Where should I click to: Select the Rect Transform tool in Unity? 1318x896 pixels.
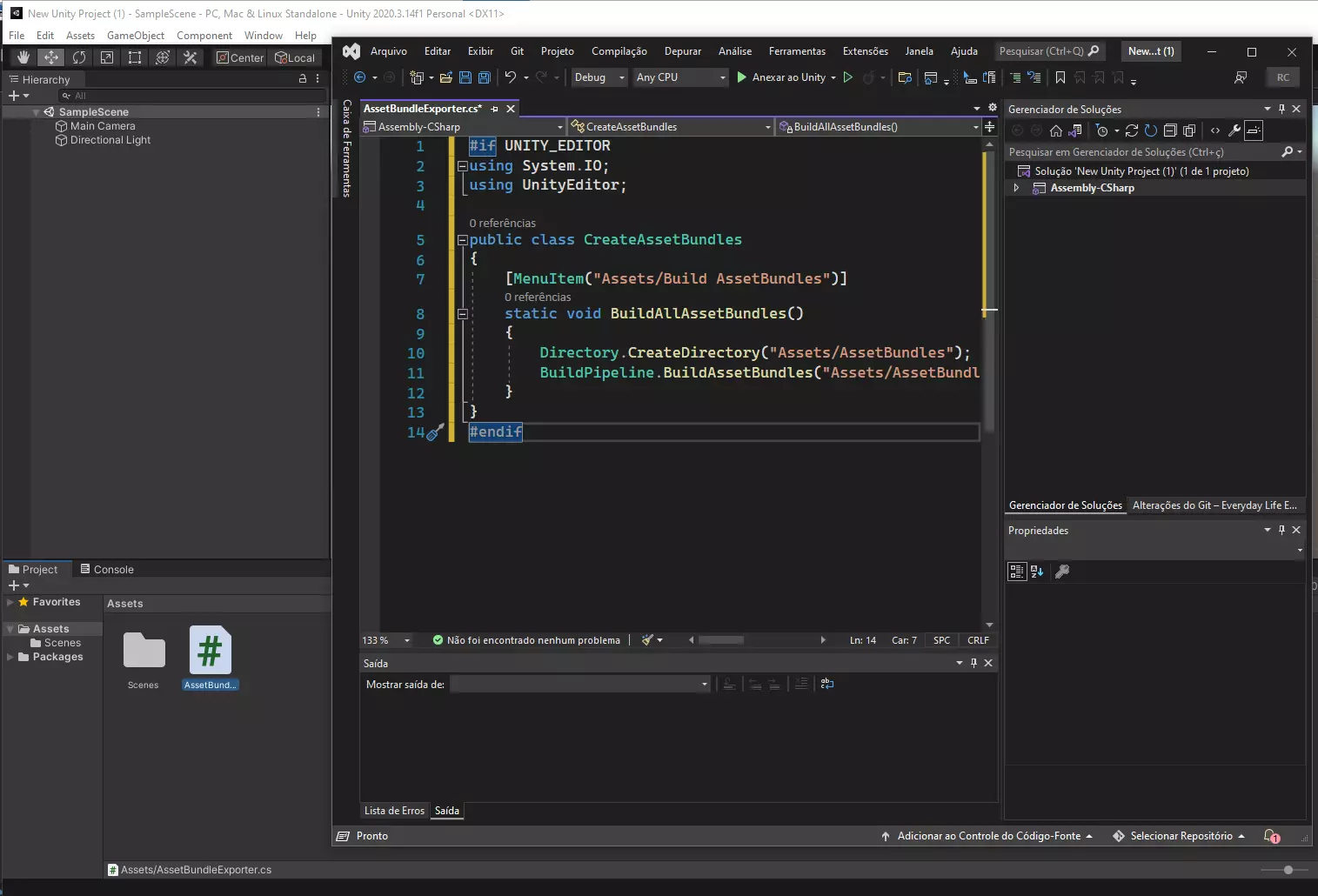135,57
